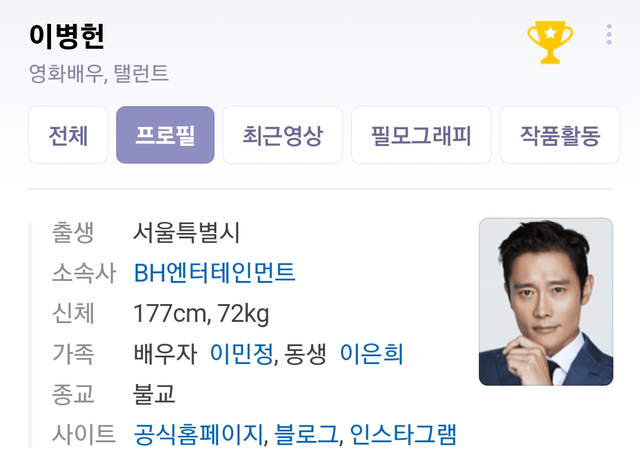Image resolution: width=640 pixels, height=463 pixels.
Task: Switch to the 최근영상 tab
Action: click(282, 135)
